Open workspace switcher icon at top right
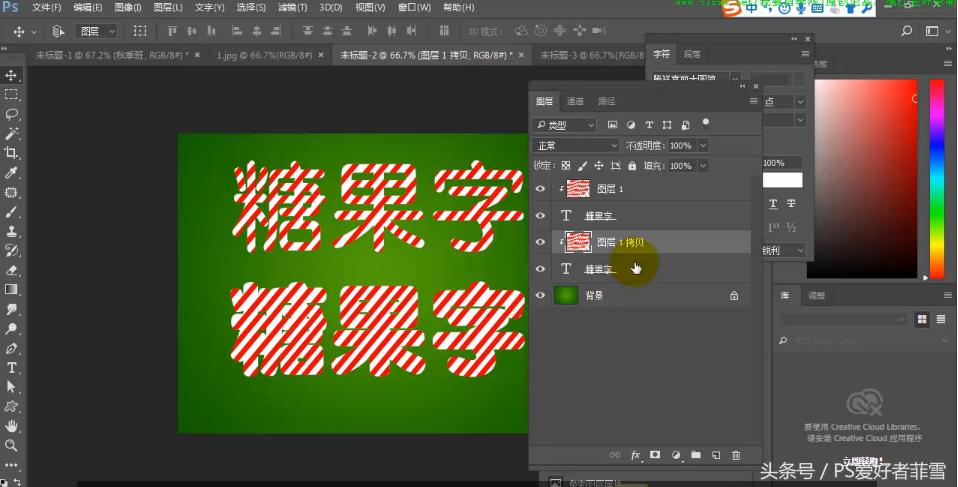The image size is (958, 487). tap(932, 31)
